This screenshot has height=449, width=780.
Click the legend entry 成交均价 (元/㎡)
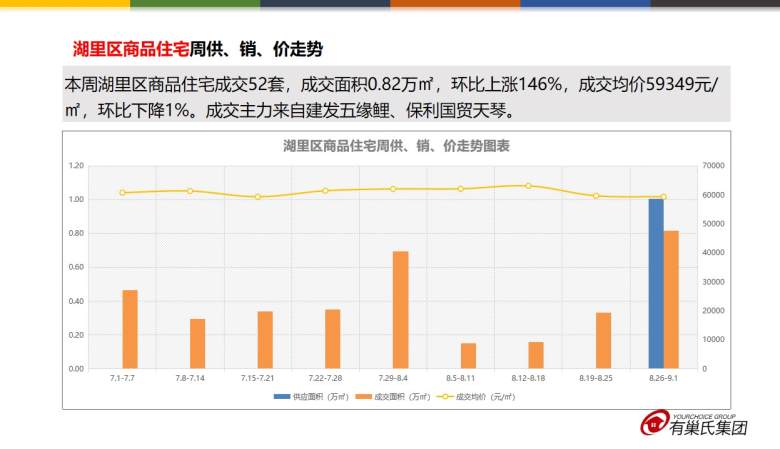476,397
